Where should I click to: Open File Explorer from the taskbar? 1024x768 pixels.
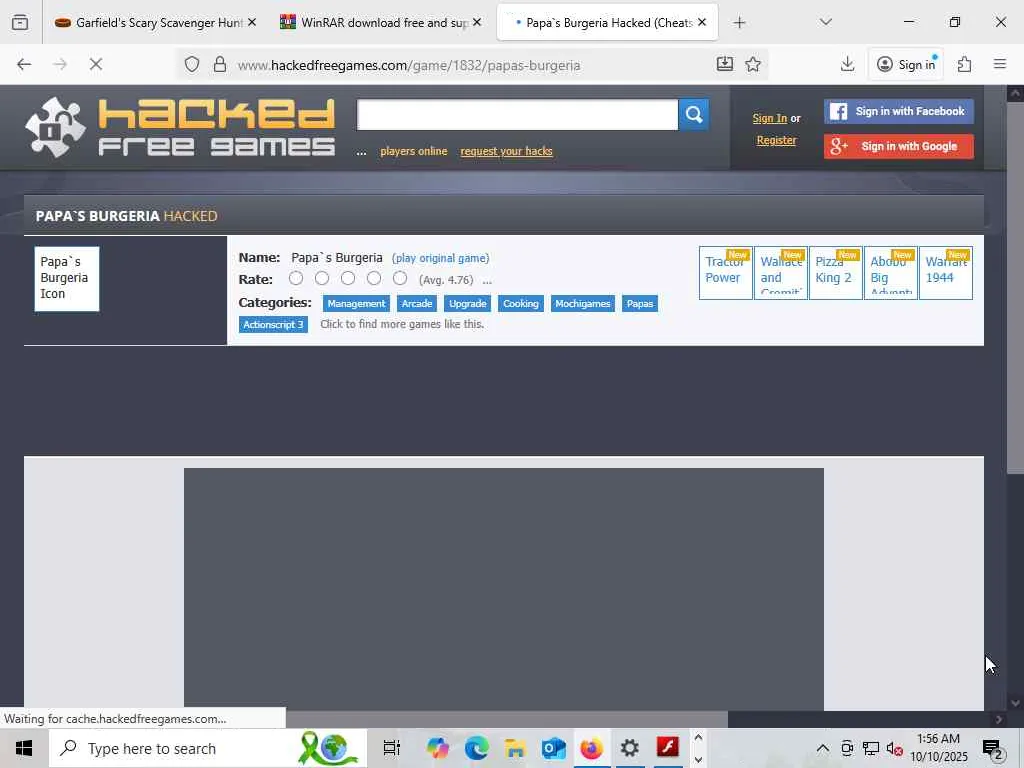515,748
